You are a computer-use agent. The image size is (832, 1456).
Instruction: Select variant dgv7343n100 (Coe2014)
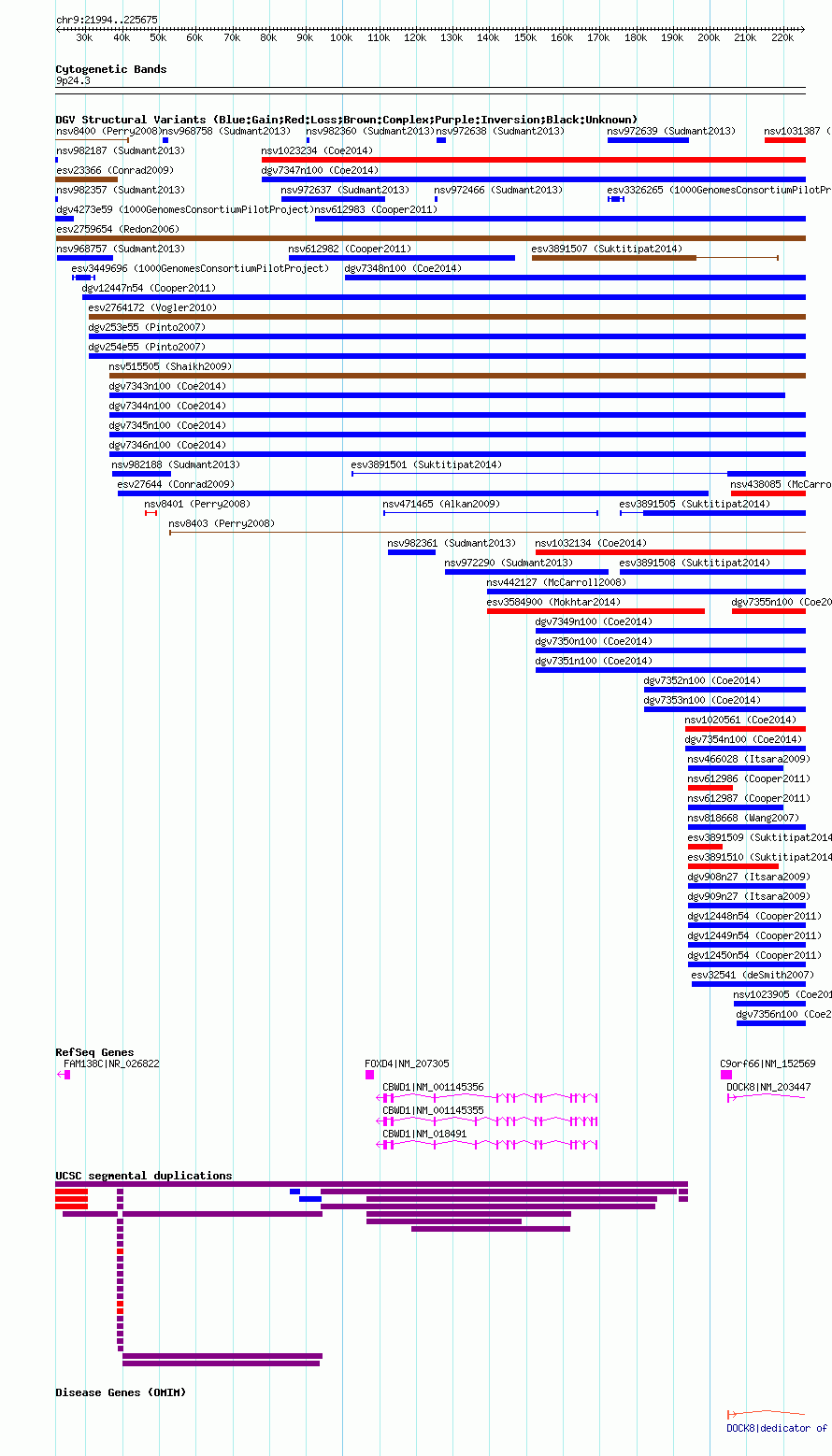(167, 387)
